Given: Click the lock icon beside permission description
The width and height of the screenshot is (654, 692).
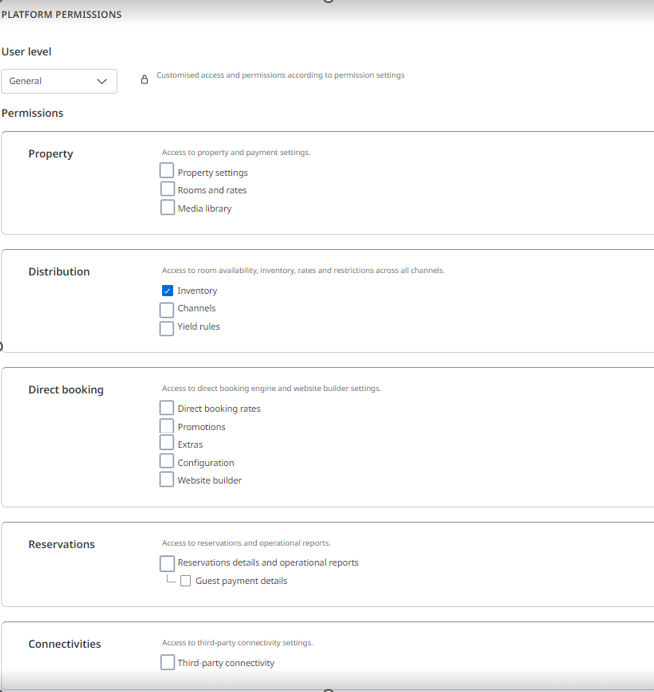Looking at the screenshot, I should (144, 80).
